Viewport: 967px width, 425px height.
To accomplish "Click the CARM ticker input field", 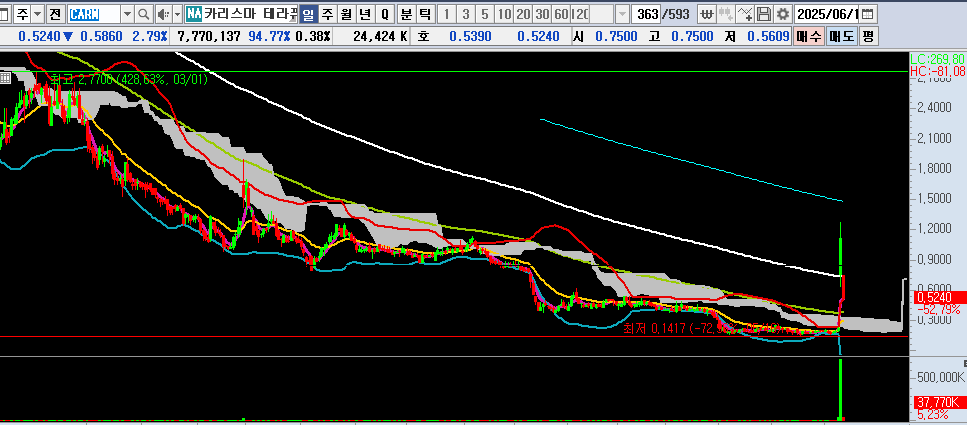I will [94, 14].
